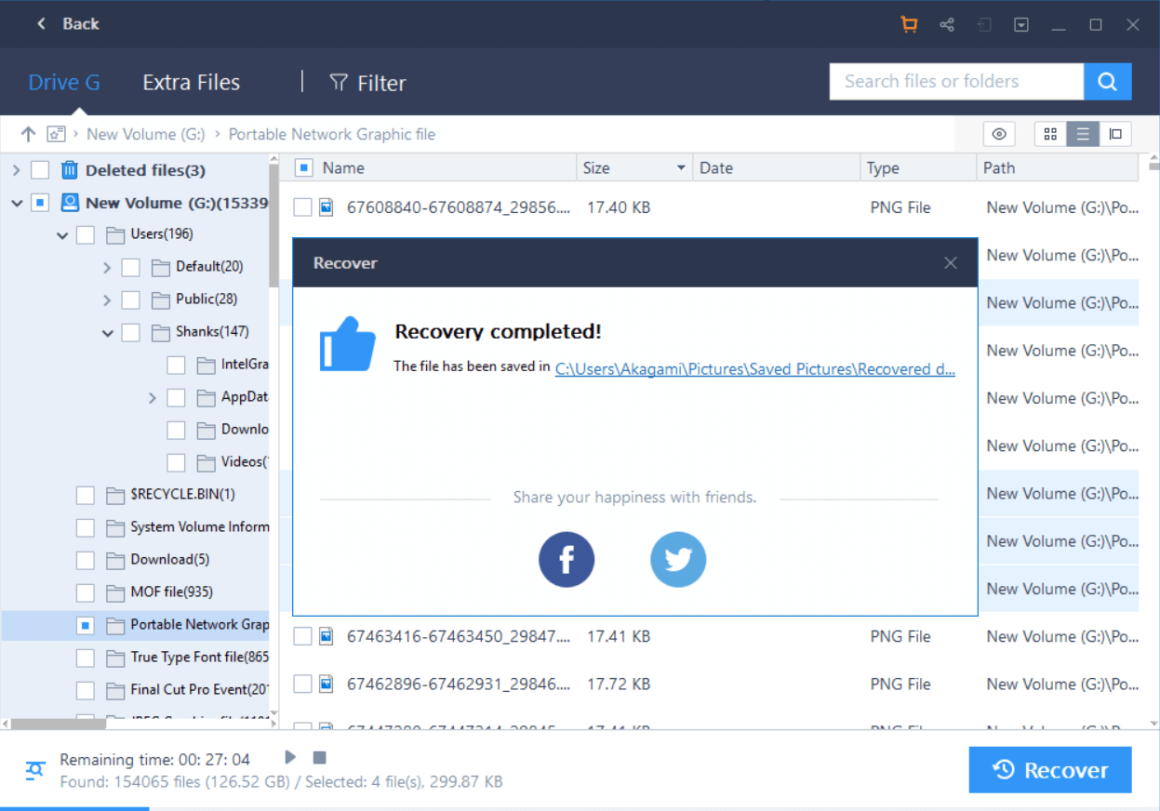
Task: Open the Size column sort dropdown
Action: pyautogui.click(x=681, y=168)
